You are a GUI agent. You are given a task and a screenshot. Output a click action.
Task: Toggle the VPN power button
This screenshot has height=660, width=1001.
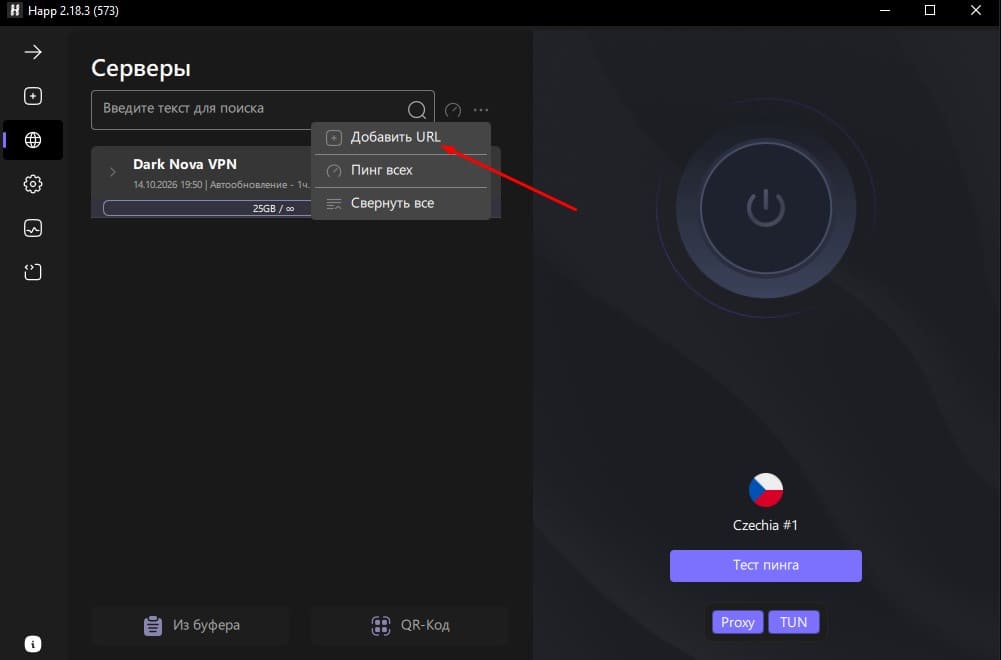pos(765,208)
